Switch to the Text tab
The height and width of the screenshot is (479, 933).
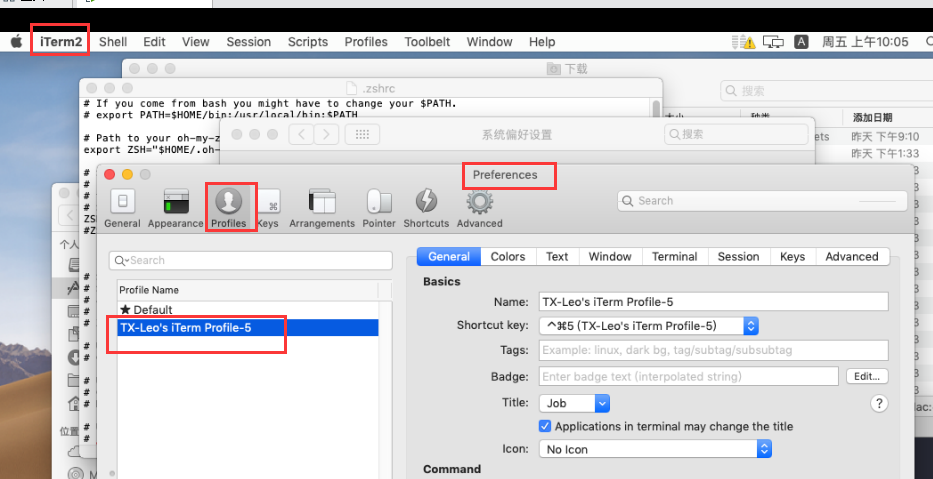(x=557, y=256)
